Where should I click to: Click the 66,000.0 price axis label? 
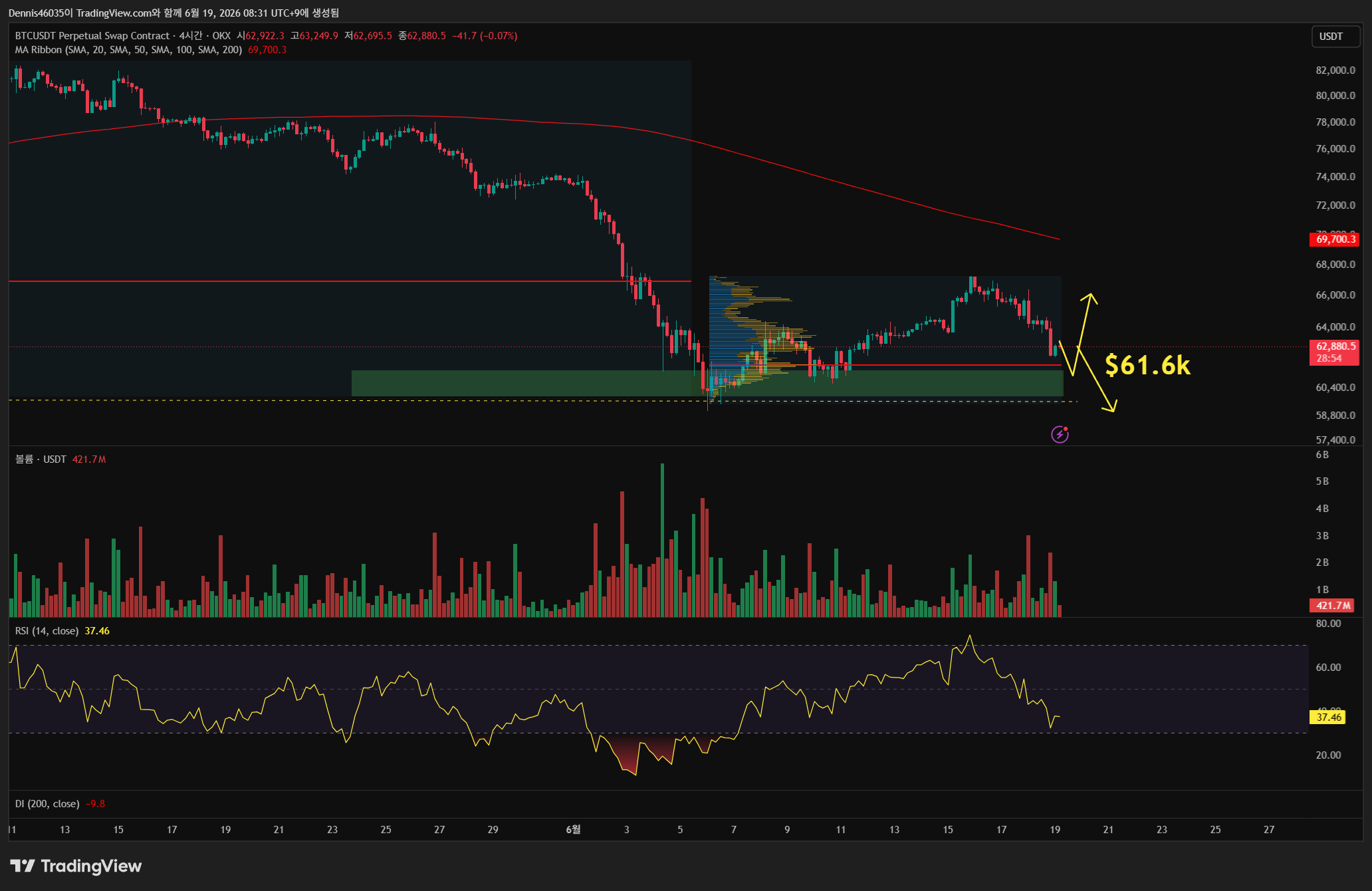1335,295
